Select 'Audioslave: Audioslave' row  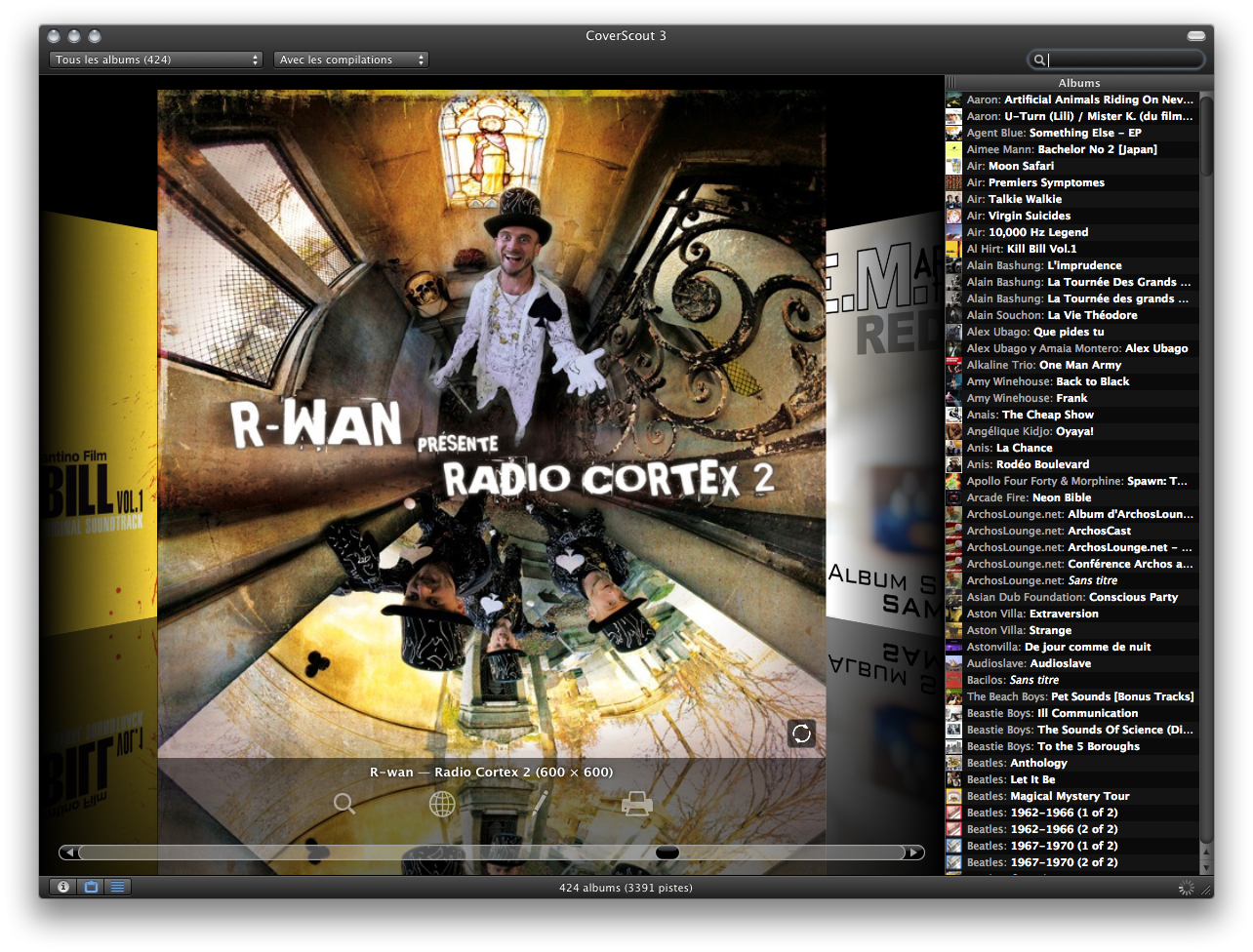(x=1071, y=663)
